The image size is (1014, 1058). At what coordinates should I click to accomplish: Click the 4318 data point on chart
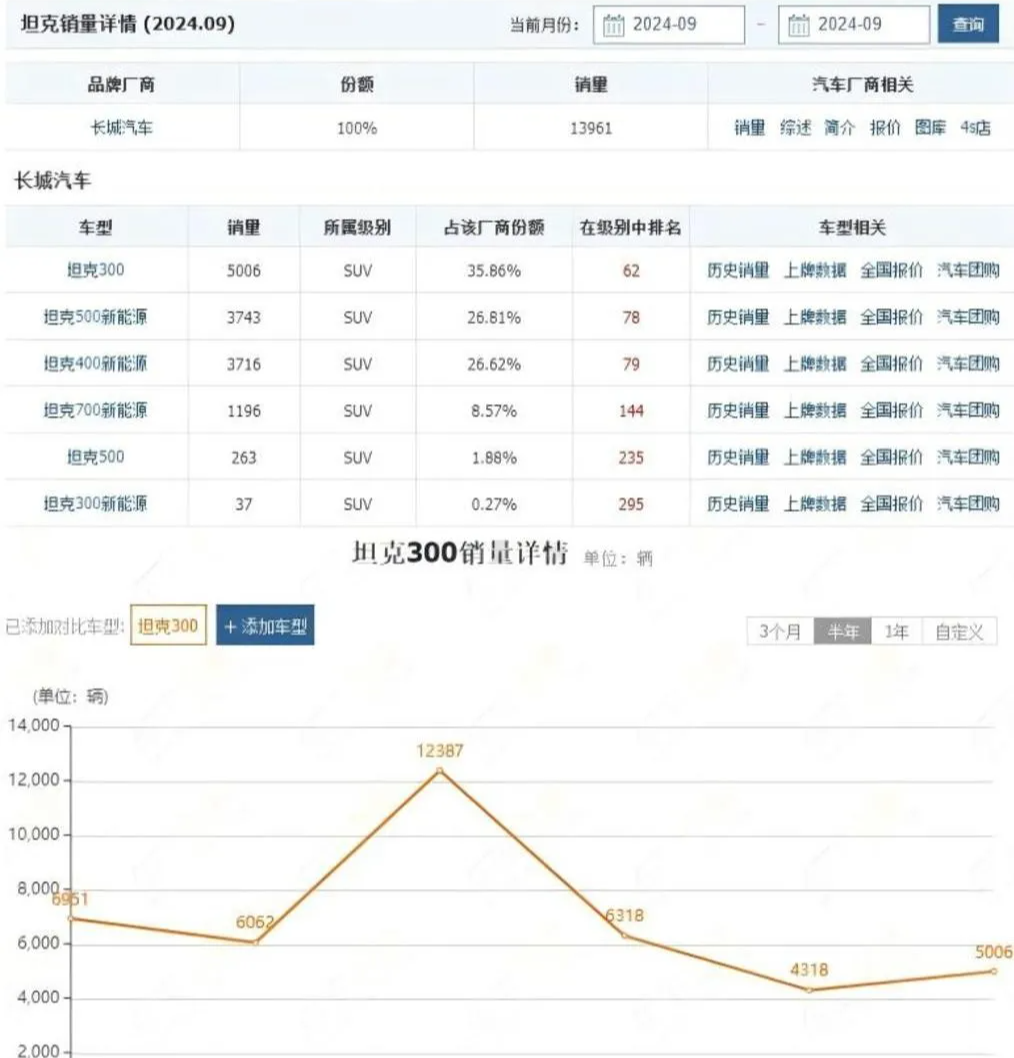pyautogui.click(x=810, y=990)
